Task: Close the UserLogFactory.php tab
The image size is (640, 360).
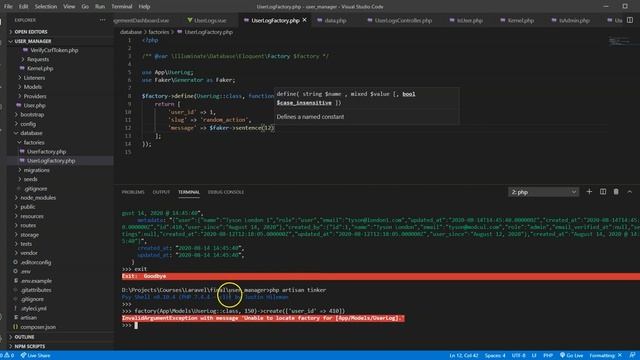Action: [x=304, y=20]
